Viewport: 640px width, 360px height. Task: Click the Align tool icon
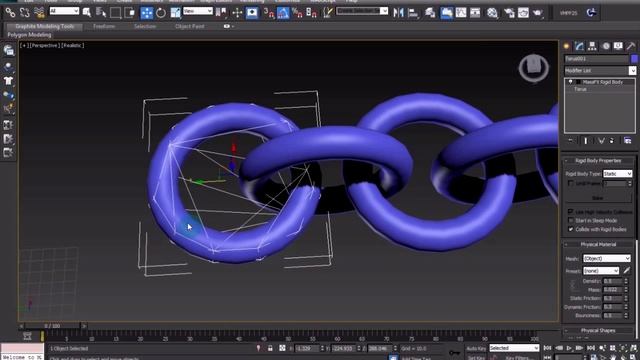[x=413, y=13]
